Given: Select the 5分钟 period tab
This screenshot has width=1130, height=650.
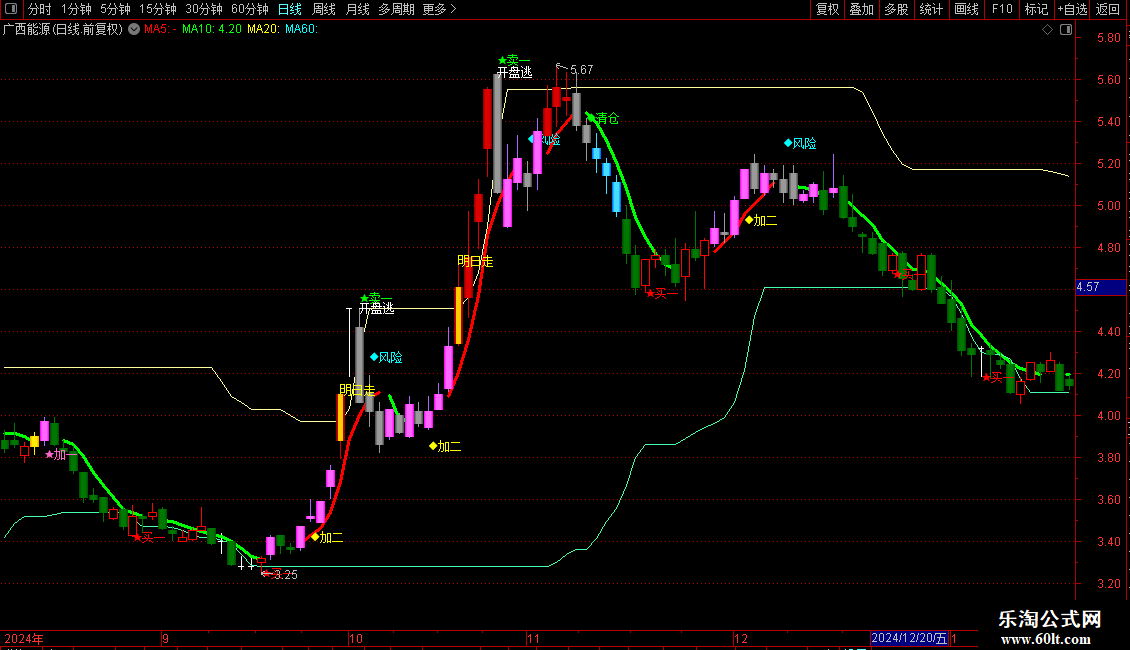Looking at the screenshot, I should [115, 9].
